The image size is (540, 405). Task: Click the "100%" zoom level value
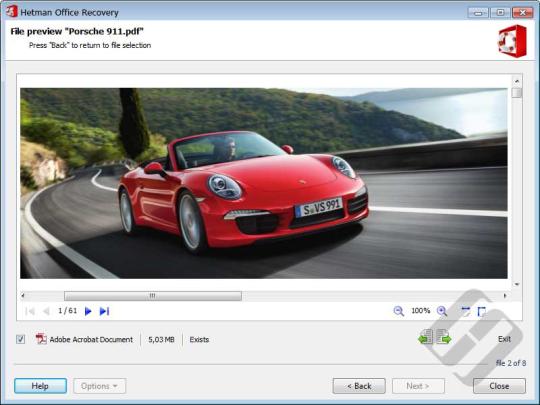420,311
